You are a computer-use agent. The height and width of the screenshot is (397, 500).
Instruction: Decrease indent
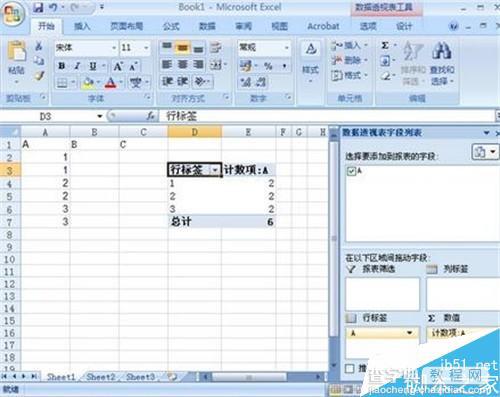point(167,81)
